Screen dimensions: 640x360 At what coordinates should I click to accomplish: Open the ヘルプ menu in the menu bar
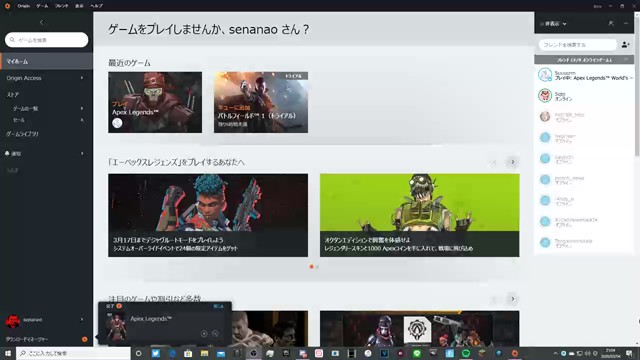point(96,6)
